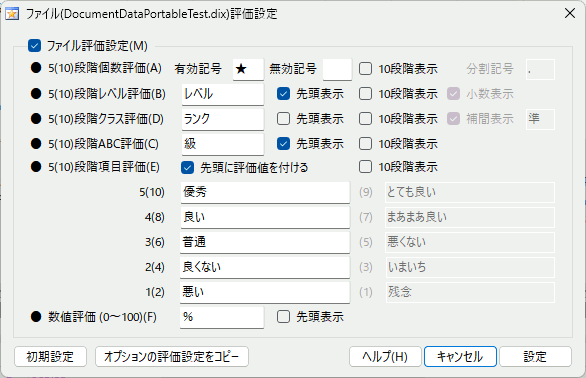Click the 悪い field for 1(2)
586x378 pixels.
tap(265, 292)
